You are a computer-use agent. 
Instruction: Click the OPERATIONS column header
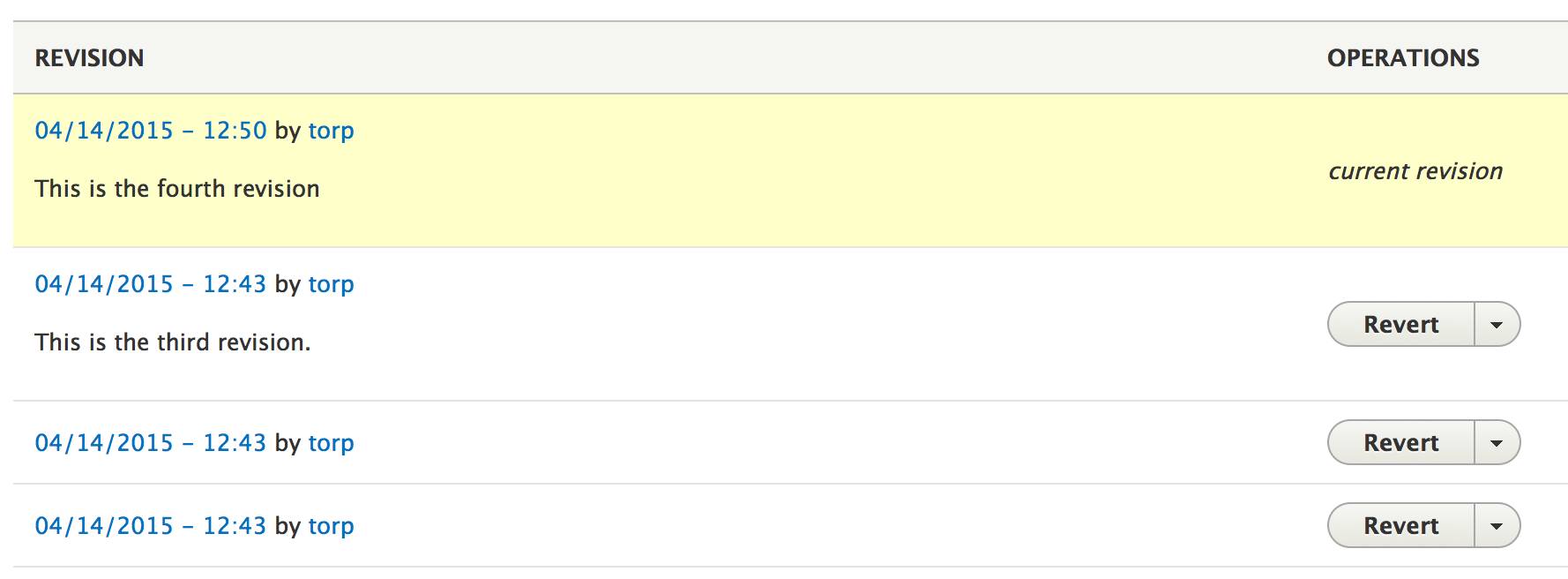pos(1404,57)
